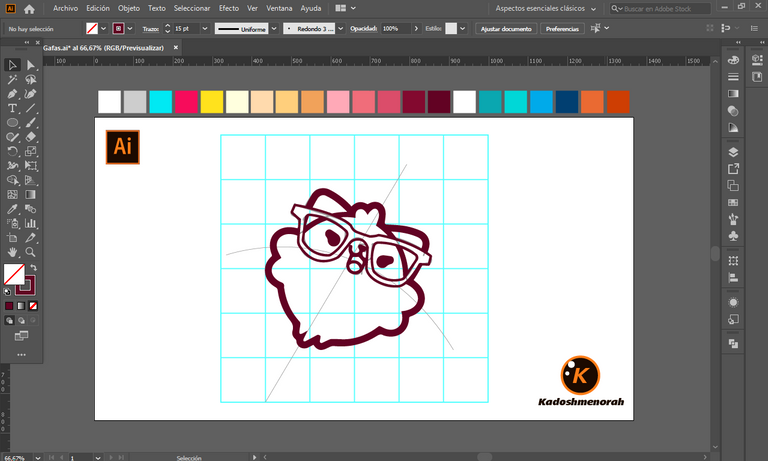Open the Archivo menu
The image size is (768, 461).
pos(65,8)
